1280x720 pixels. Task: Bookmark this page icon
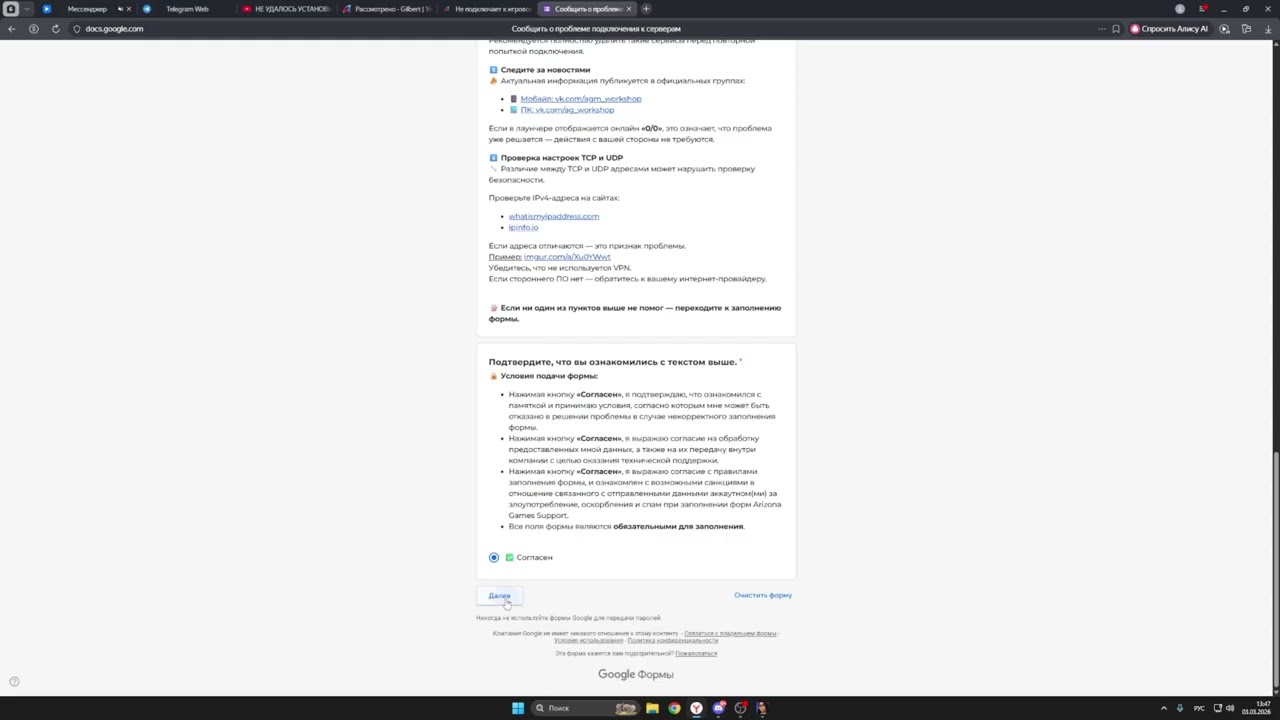click(x=1116, y=29)
